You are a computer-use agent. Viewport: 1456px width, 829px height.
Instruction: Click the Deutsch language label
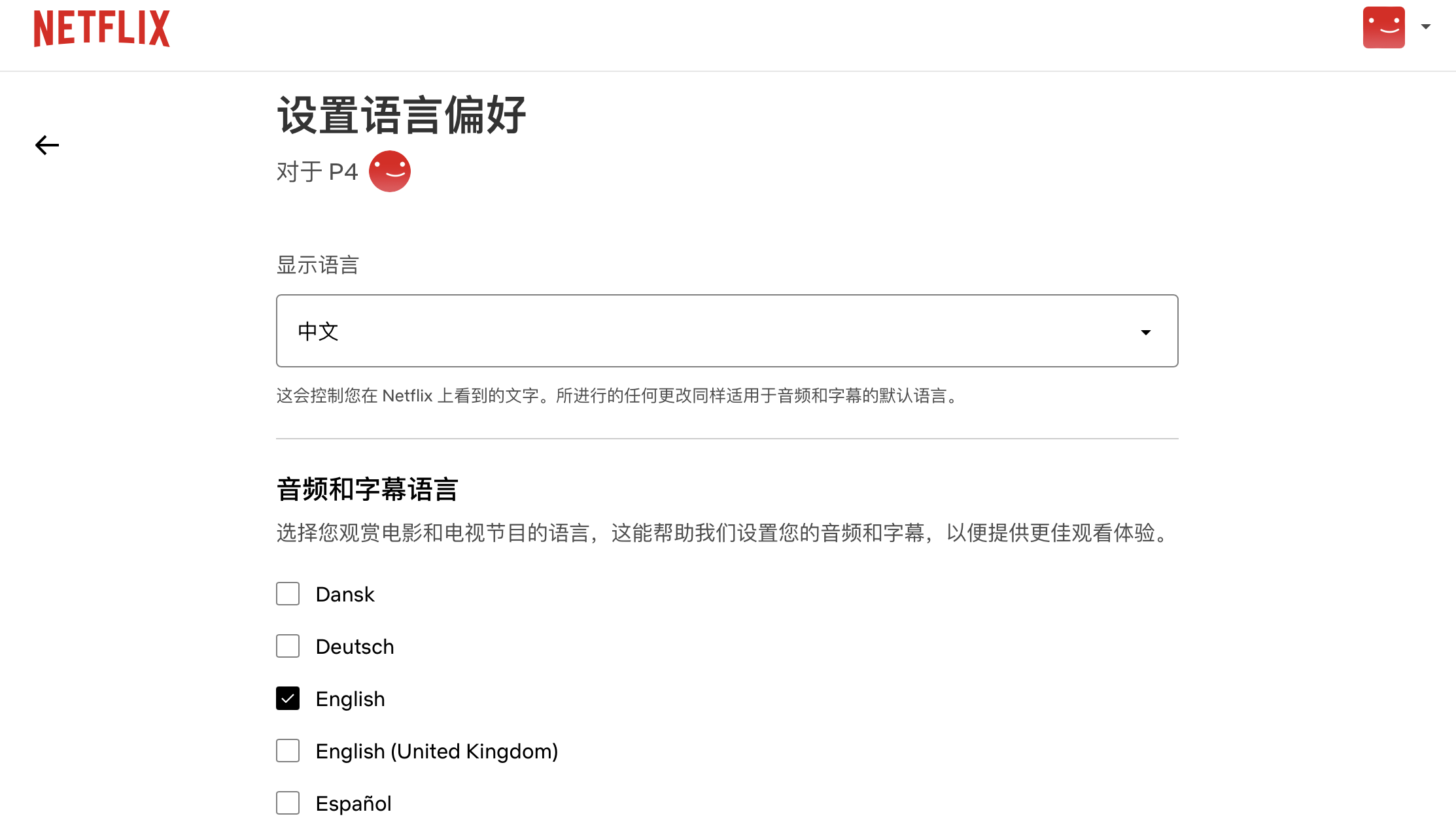click(x=355, y=647)
